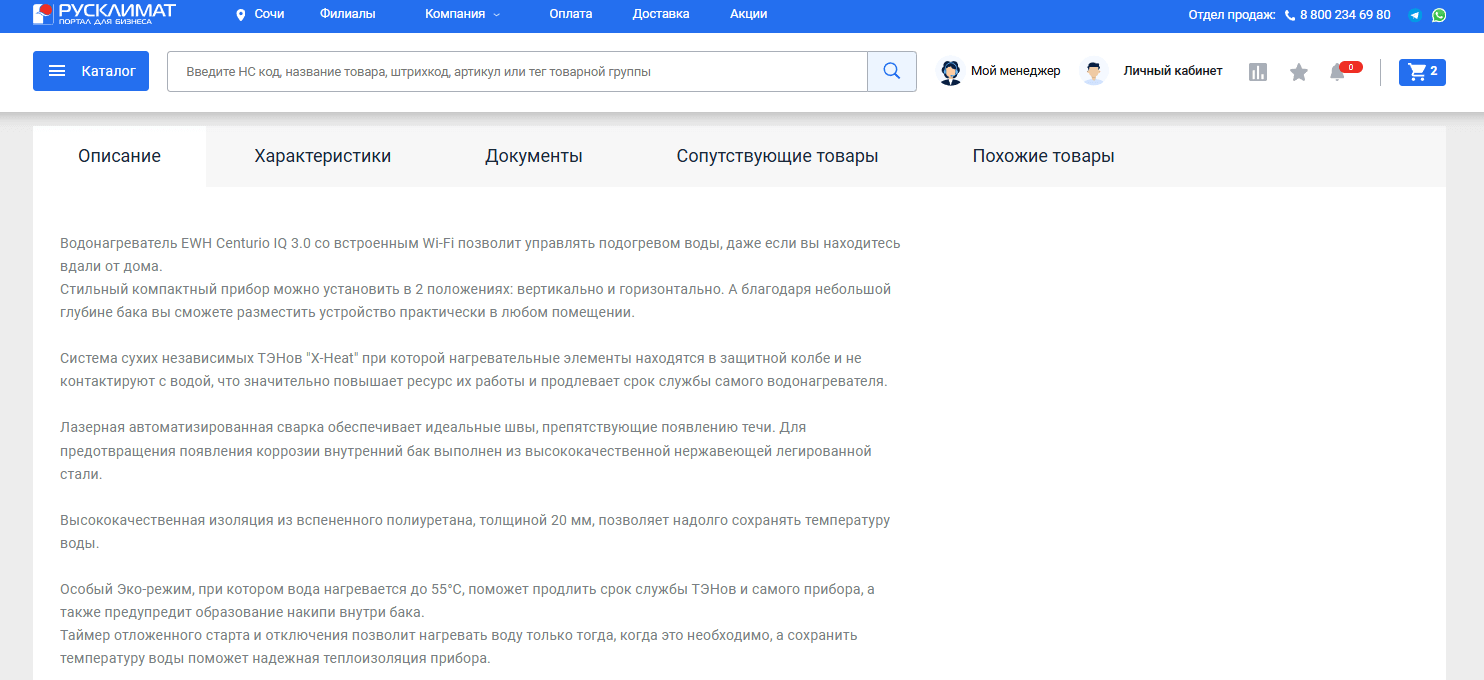Viewport: 1484px width, 680px height.
Task: Click the Мой менеджер link text
Action: pyautogui.click(x=1015, y=71)
